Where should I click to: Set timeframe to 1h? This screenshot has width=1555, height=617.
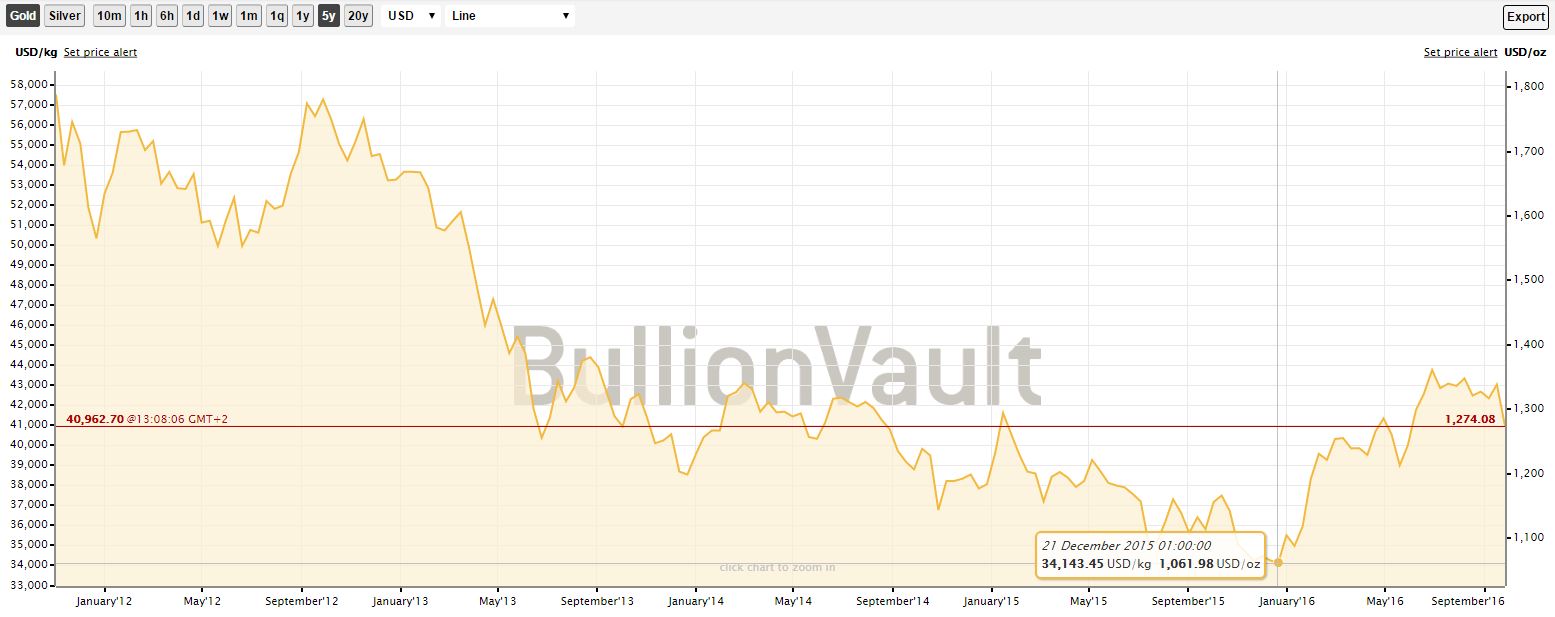tap(141, 16)
